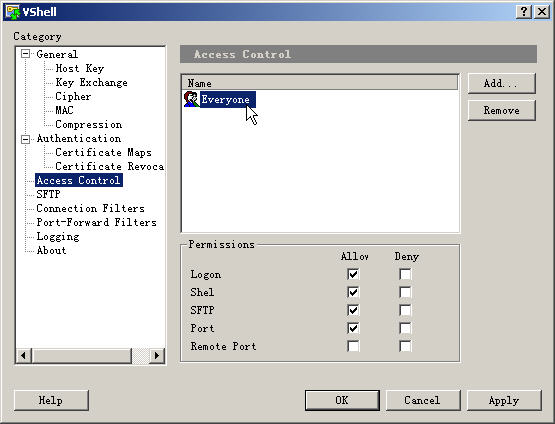The height and width of the screenshot is (424, 555).
Task: Select Host Key in the category tree
Action: pos(80,68)
